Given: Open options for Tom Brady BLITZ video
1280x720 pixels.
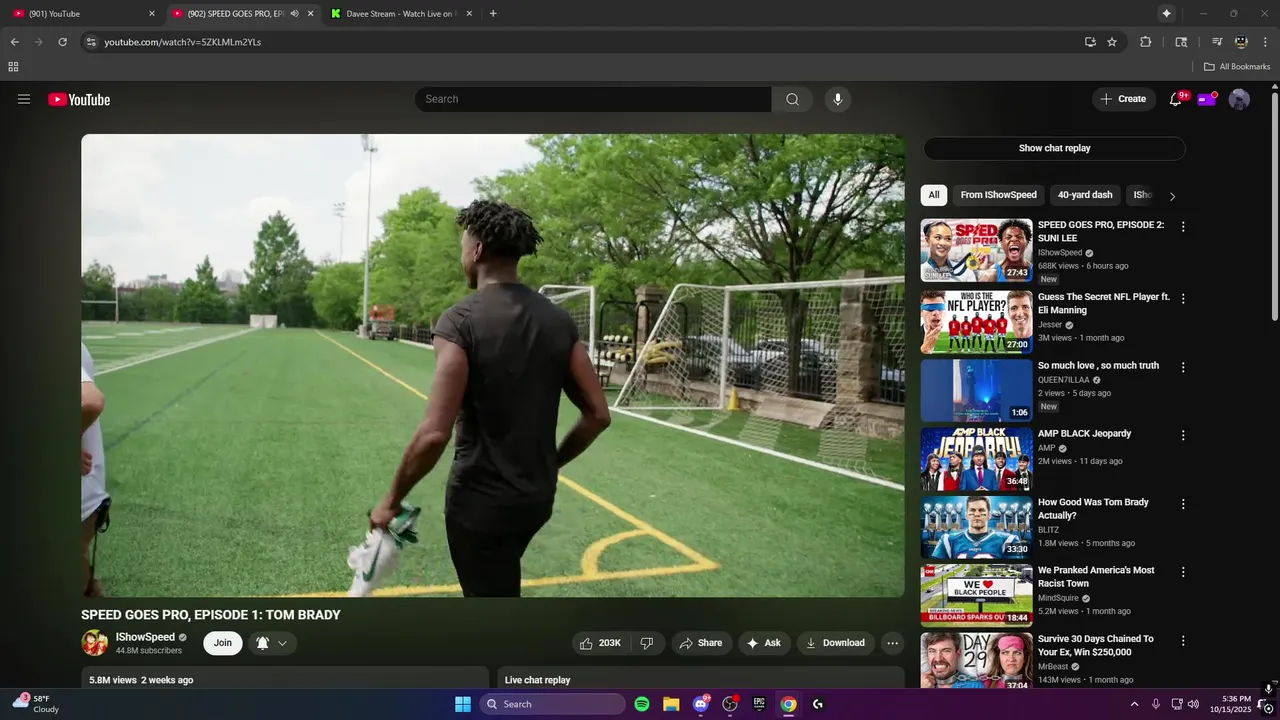Looking at the screenshot, I should pyautogui.click(x=1183, y=504).
